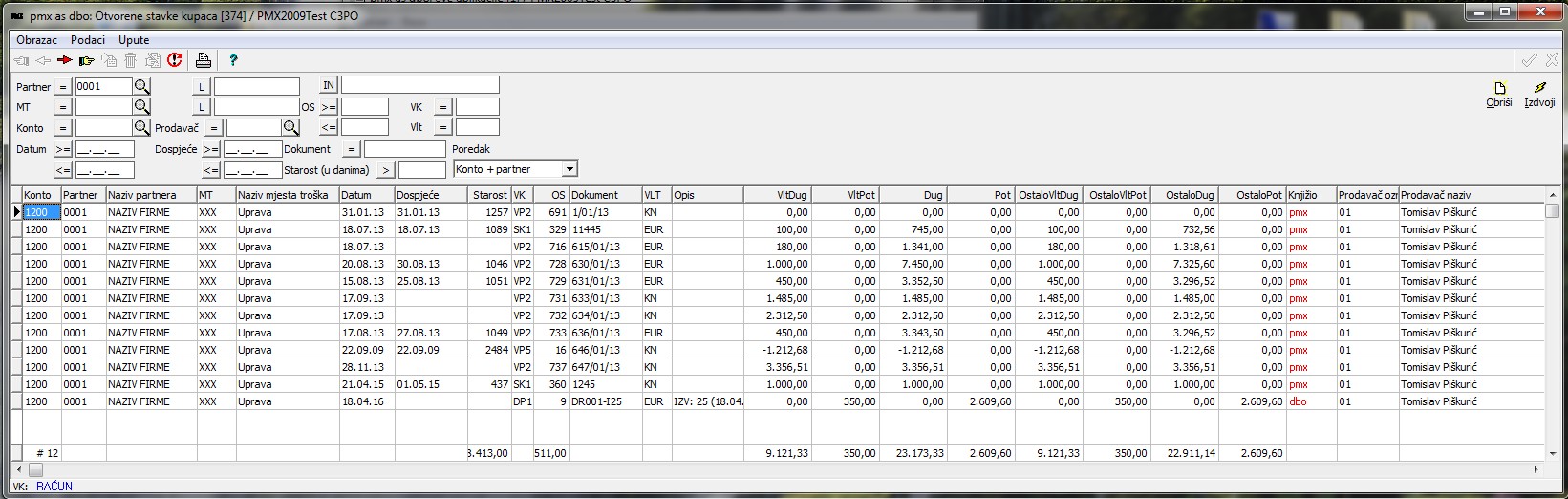Click the copy documents toolbar icon
1568x499 pixels.
(153, 60)
